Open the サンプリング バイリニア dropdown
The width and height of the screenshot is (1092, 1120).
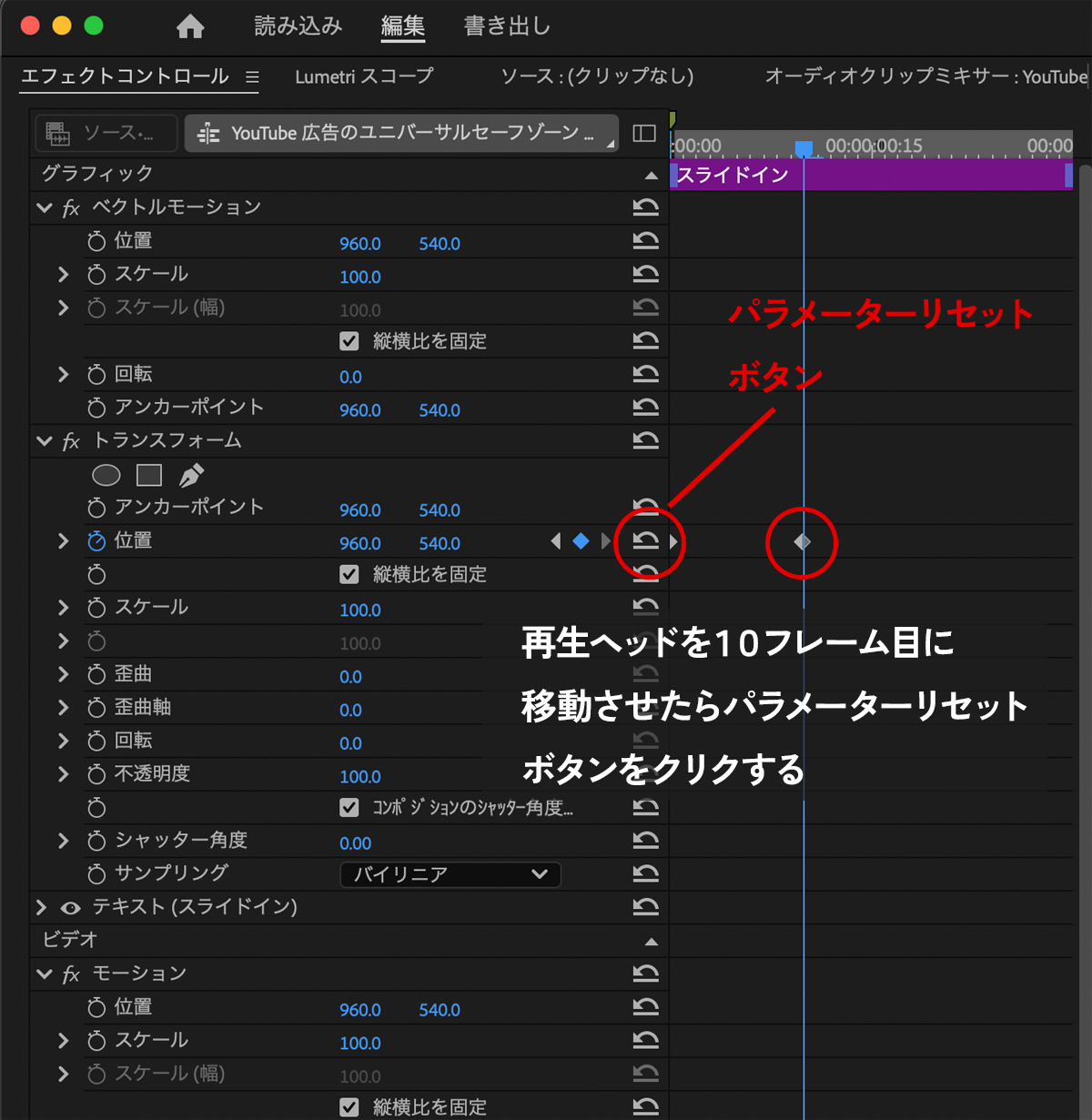[450, 874]
